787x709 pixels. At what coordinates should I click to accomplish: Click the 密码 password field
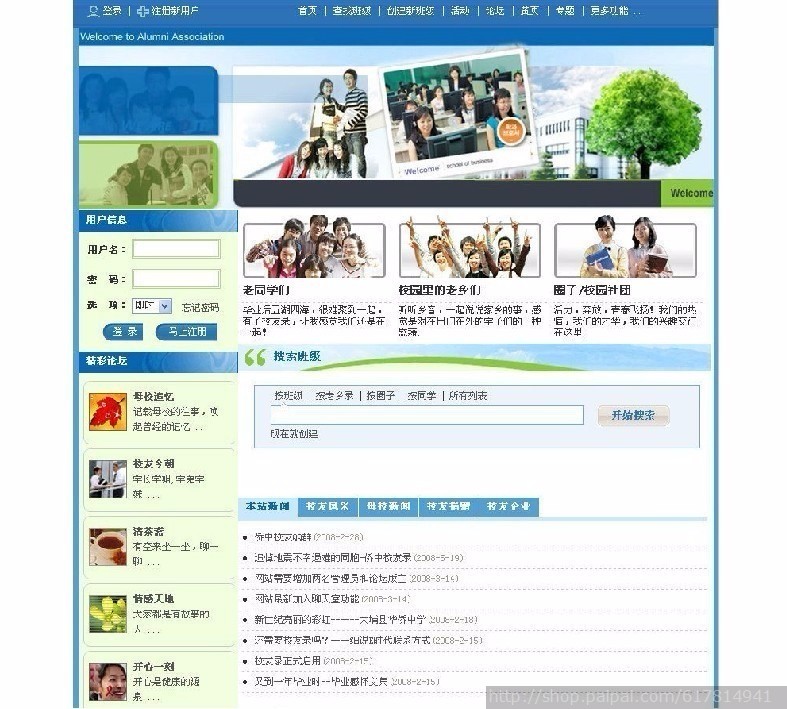pos(176,278)
